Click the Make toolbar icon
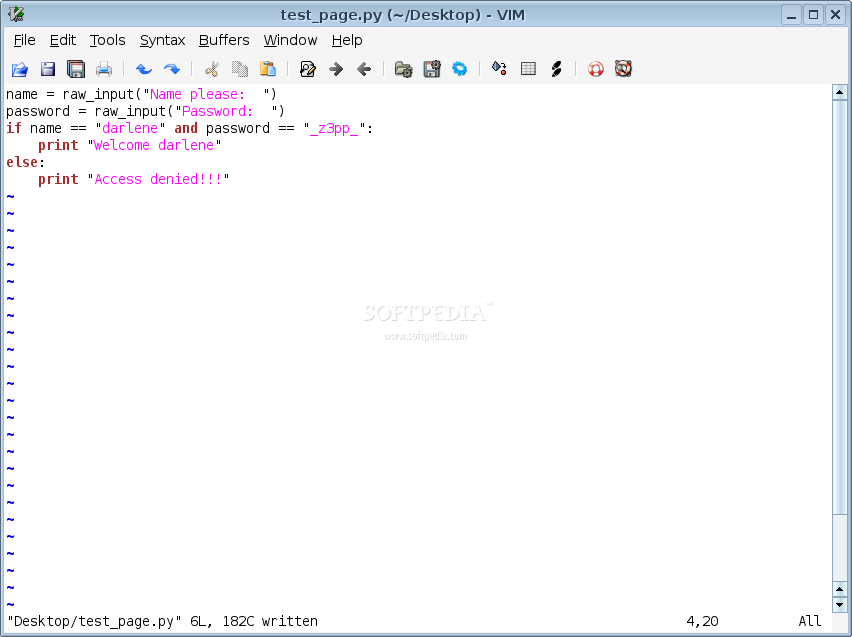Image resolution: width=852 pixels, height=637 pixels. (499, 68)
